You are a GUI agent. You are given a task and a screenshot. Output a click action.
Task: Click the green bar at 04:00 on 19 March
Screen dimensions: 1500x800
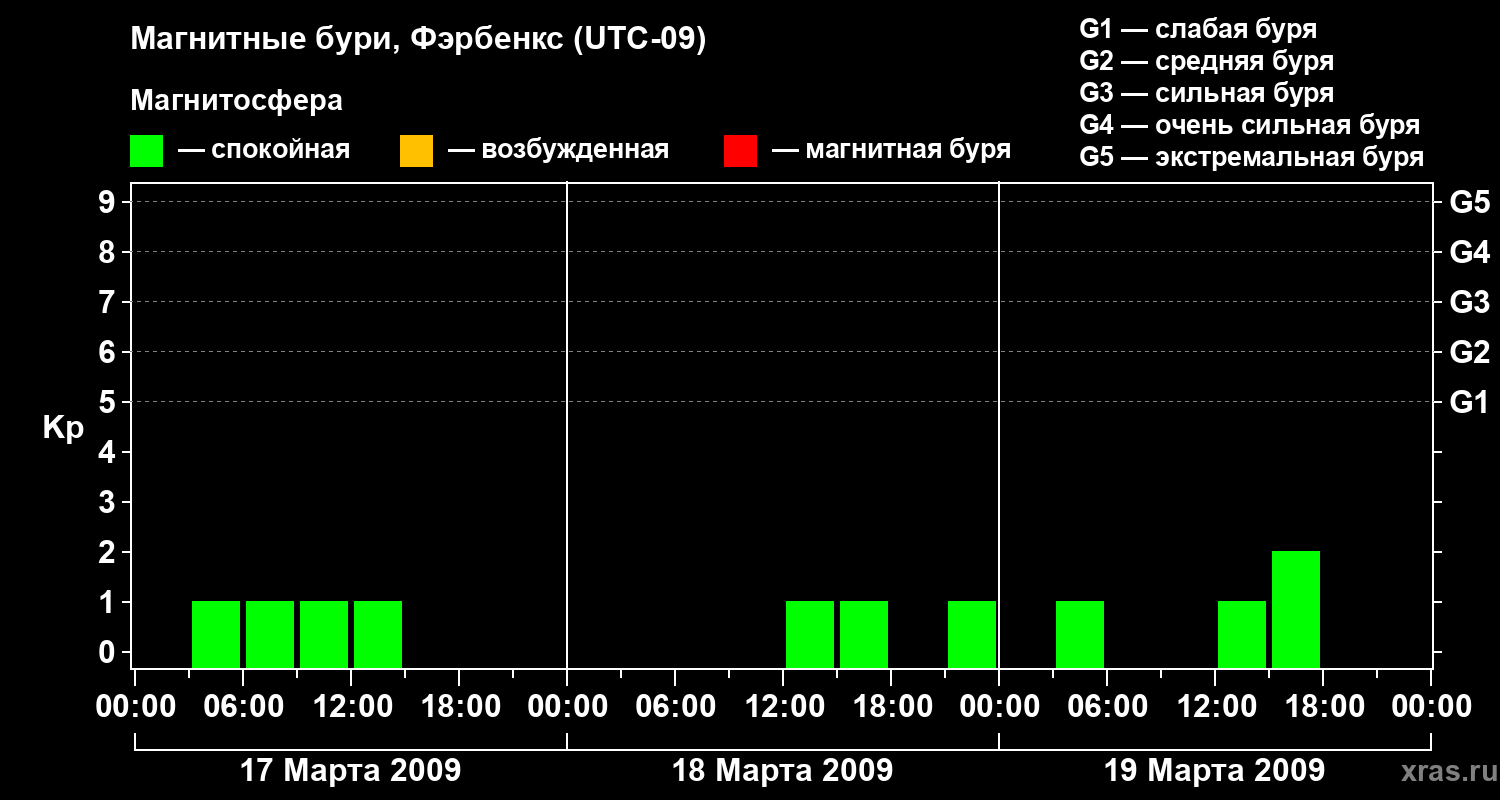[1080, 634]
